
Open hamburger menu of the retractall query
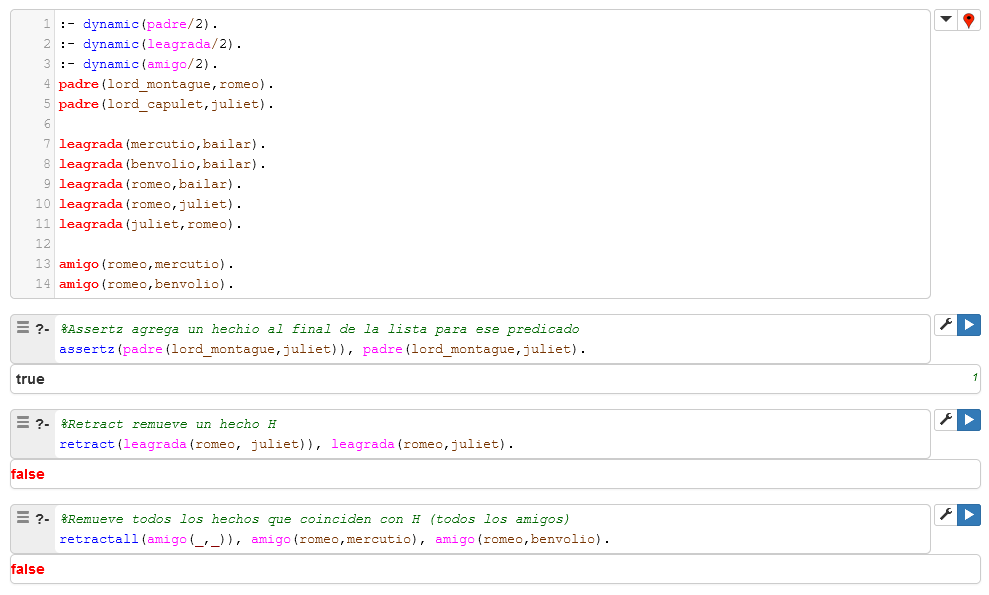click(x=23, y=518)
